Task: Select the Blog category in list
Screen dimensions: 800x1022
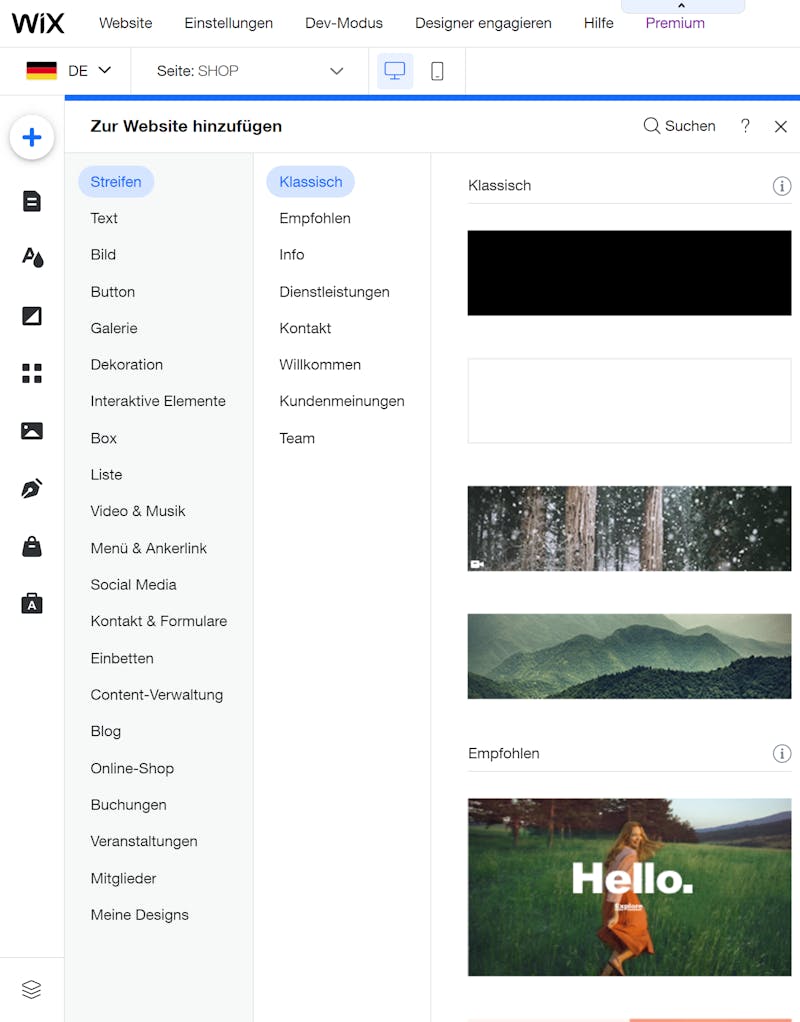Action: coord(106,732)
